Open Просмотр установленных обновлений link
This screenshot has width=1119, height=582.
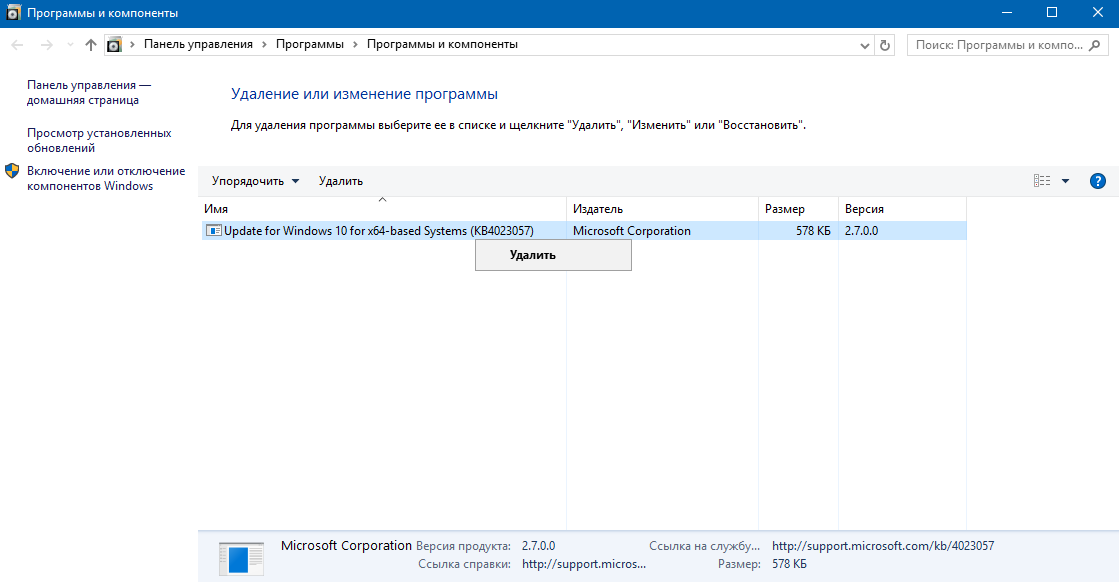(x=99, y=140)
